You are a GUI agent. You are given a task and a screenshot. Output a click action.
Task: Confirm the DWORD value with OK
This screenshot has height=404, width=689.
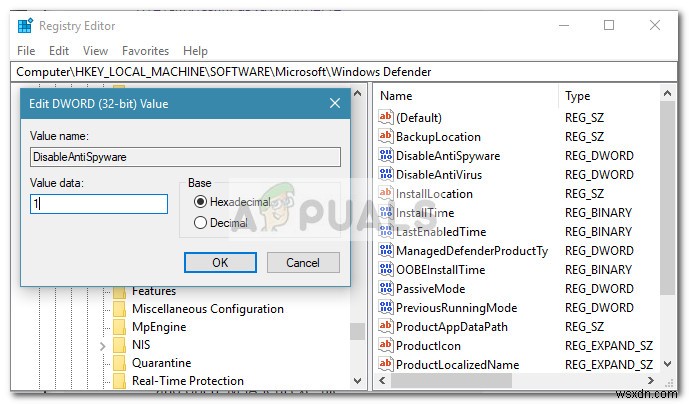point(220,262)
